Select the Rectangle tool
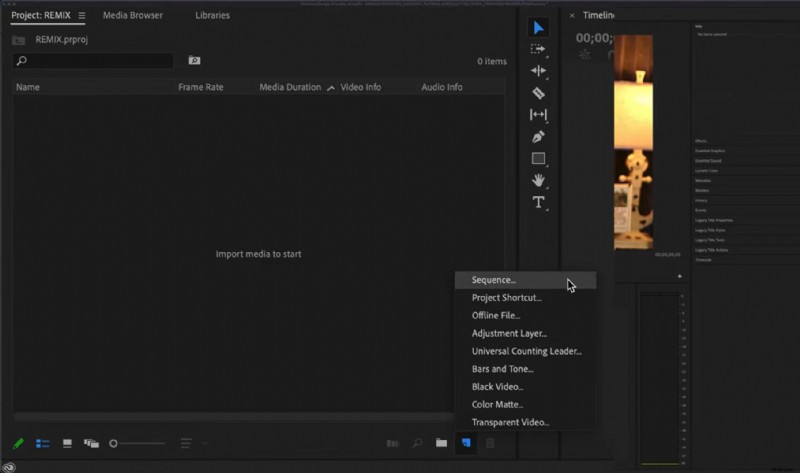The height and width of the screenshot is (473, 800). [x=538, y=159]
